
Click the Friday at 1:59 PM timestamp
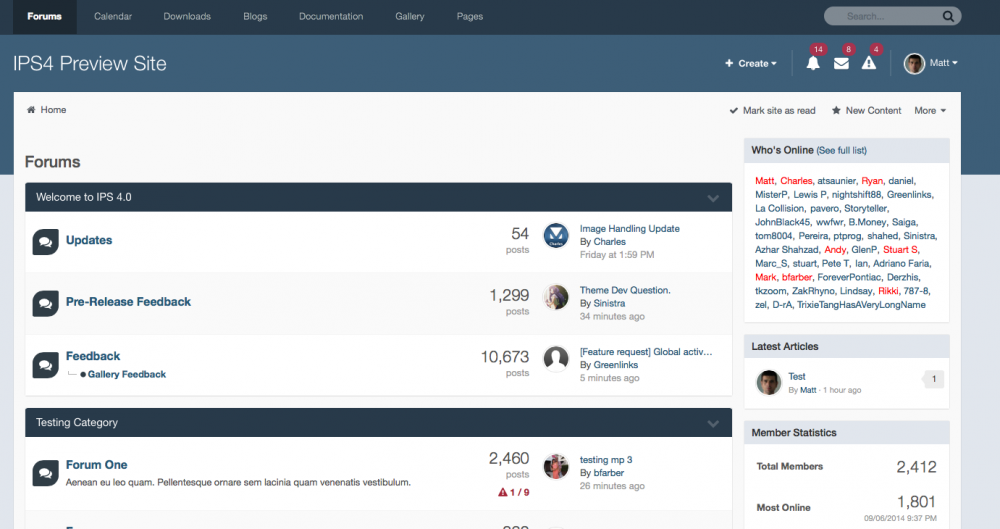[x=617, y=255]
